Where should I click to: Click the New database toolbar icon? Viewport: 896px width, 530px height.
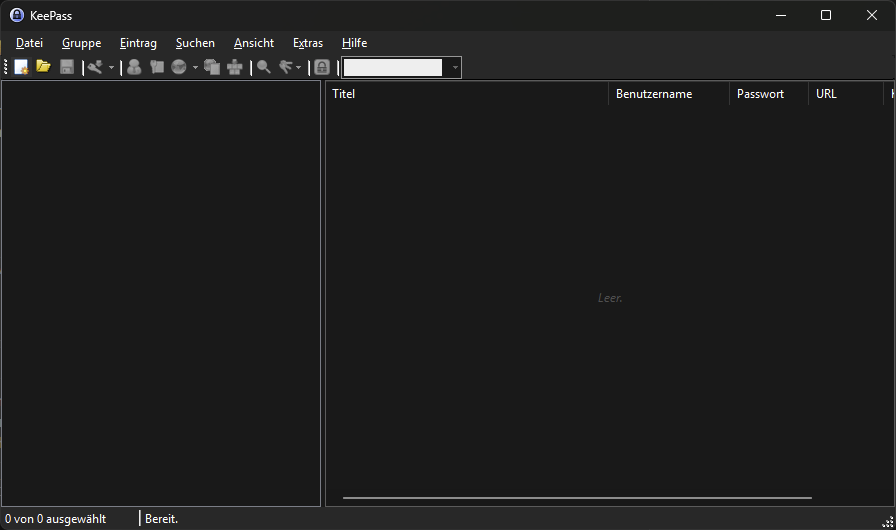(21, 67)
